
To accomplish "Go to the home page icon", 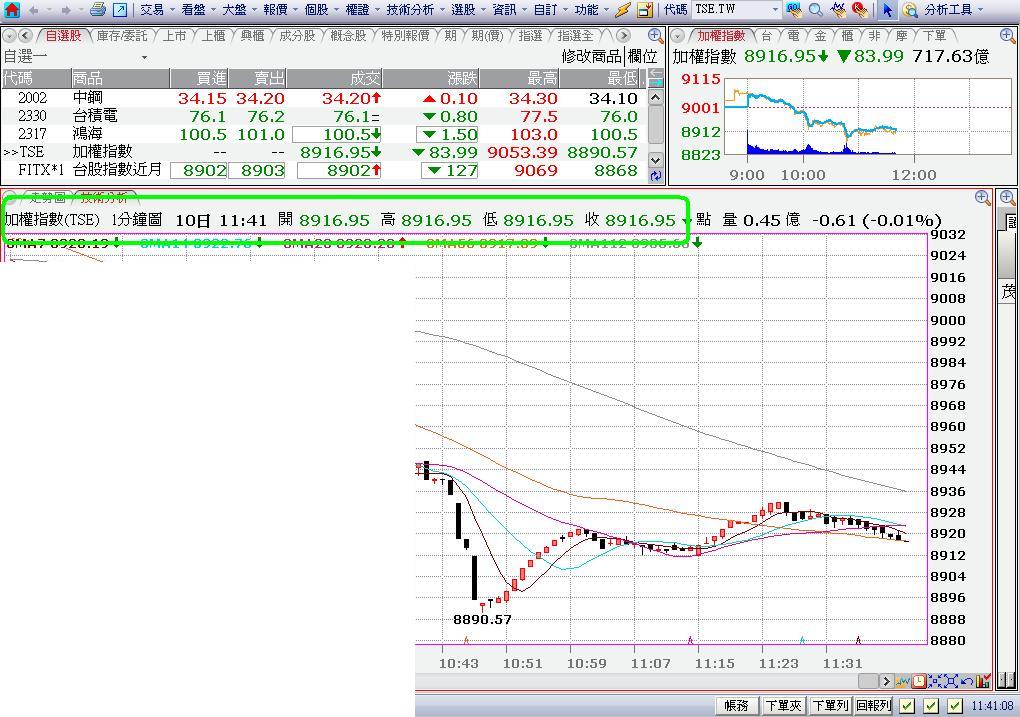I will pyautogui.click(x=12, y=9).
